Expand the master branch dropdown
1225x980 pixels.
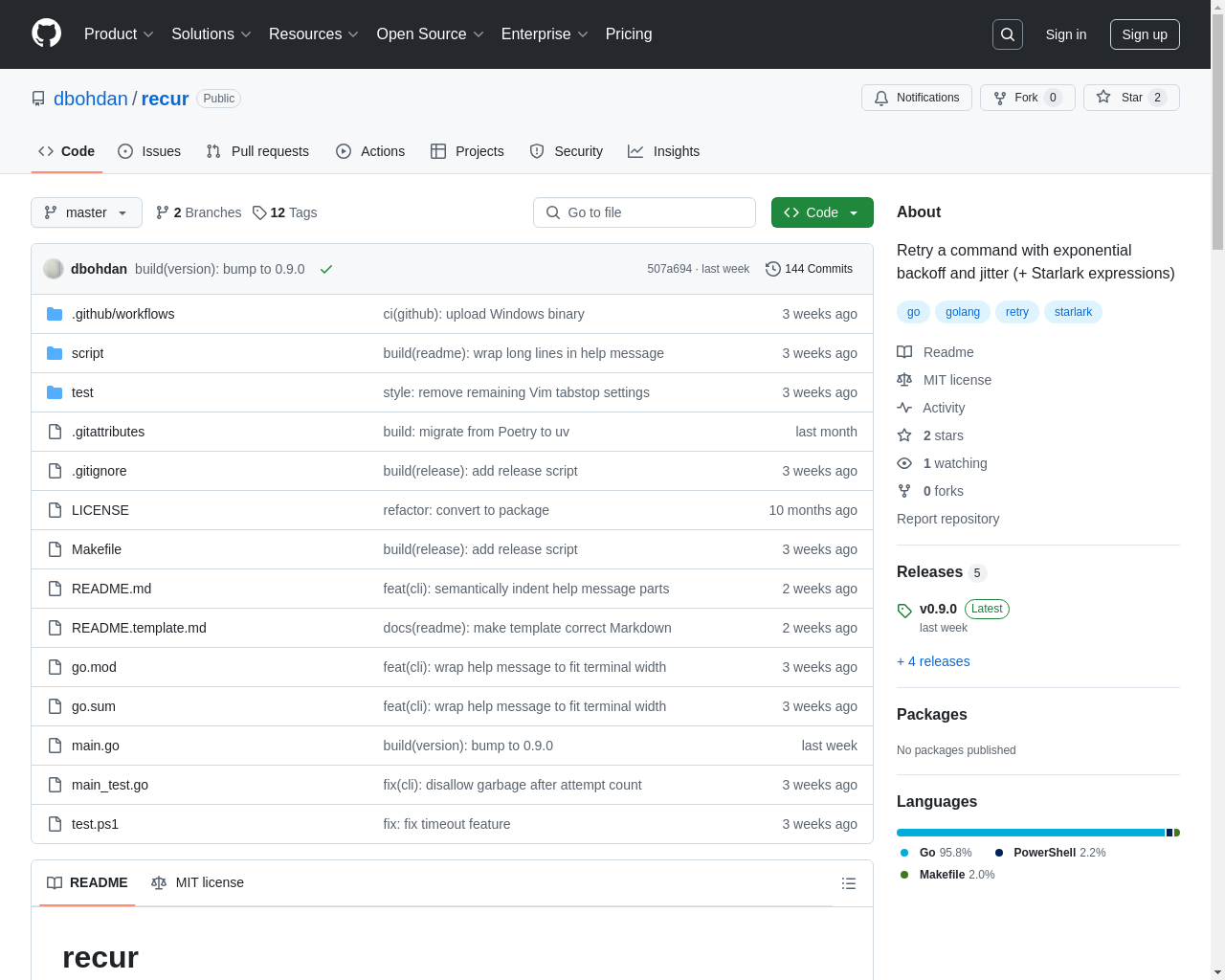point(86,212)
